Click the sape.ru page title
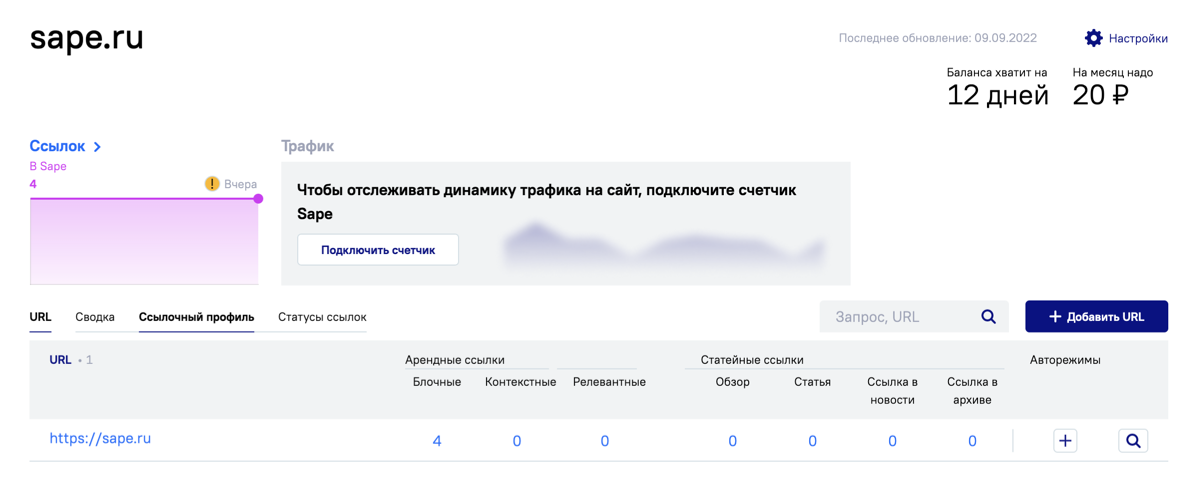This screenshot has height=495, width=1185. coord(86,39)
